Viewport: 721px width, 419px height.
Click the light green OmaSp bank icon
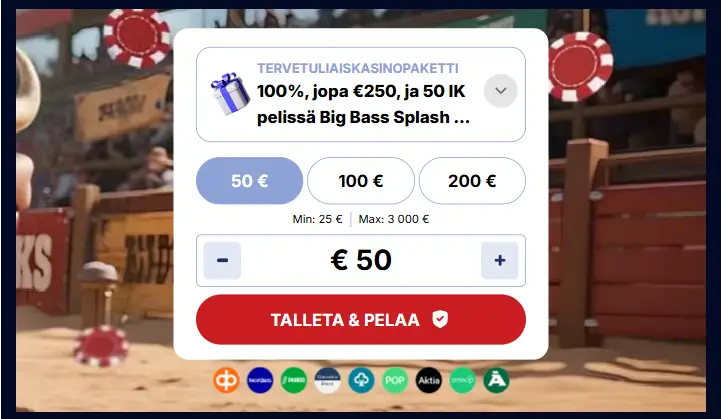(462, 380)
